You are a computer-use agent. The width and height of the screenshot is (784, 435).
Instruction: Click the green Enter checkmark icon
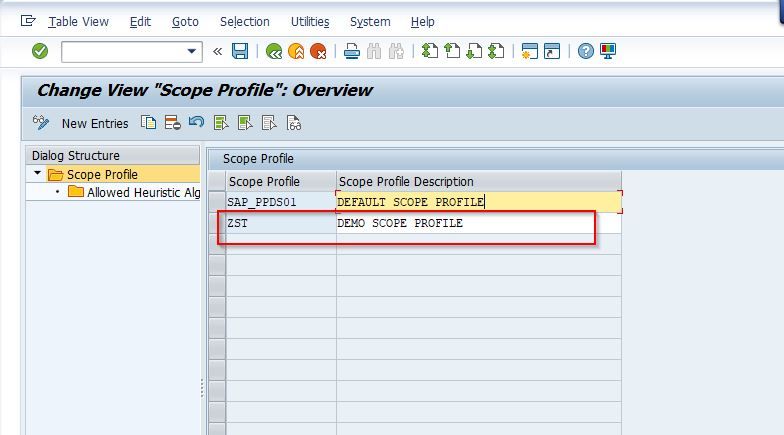click(40, 51)
